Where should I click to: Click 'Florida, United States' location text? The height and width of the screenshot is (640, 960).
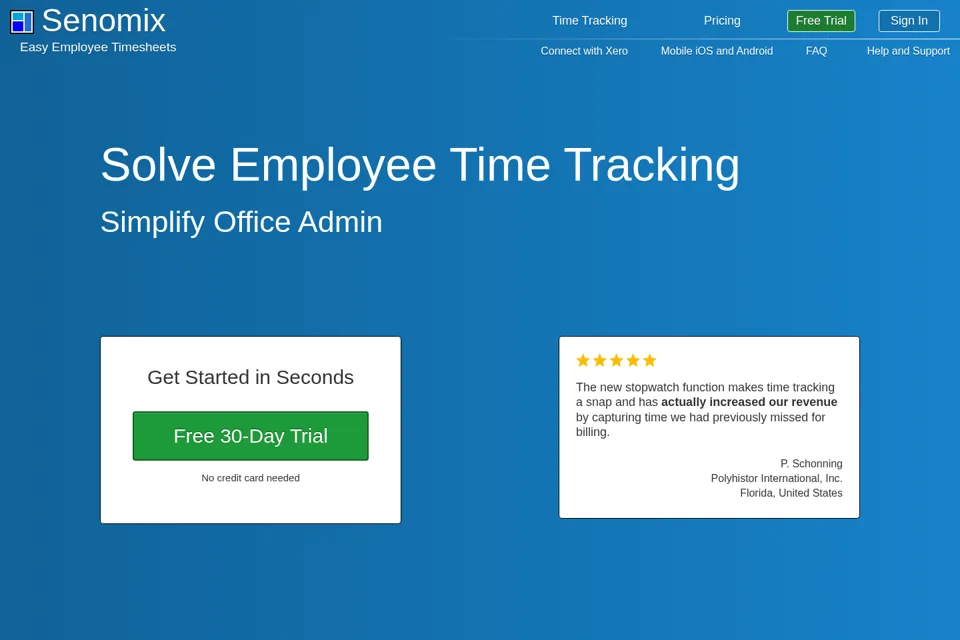(791, 493)
